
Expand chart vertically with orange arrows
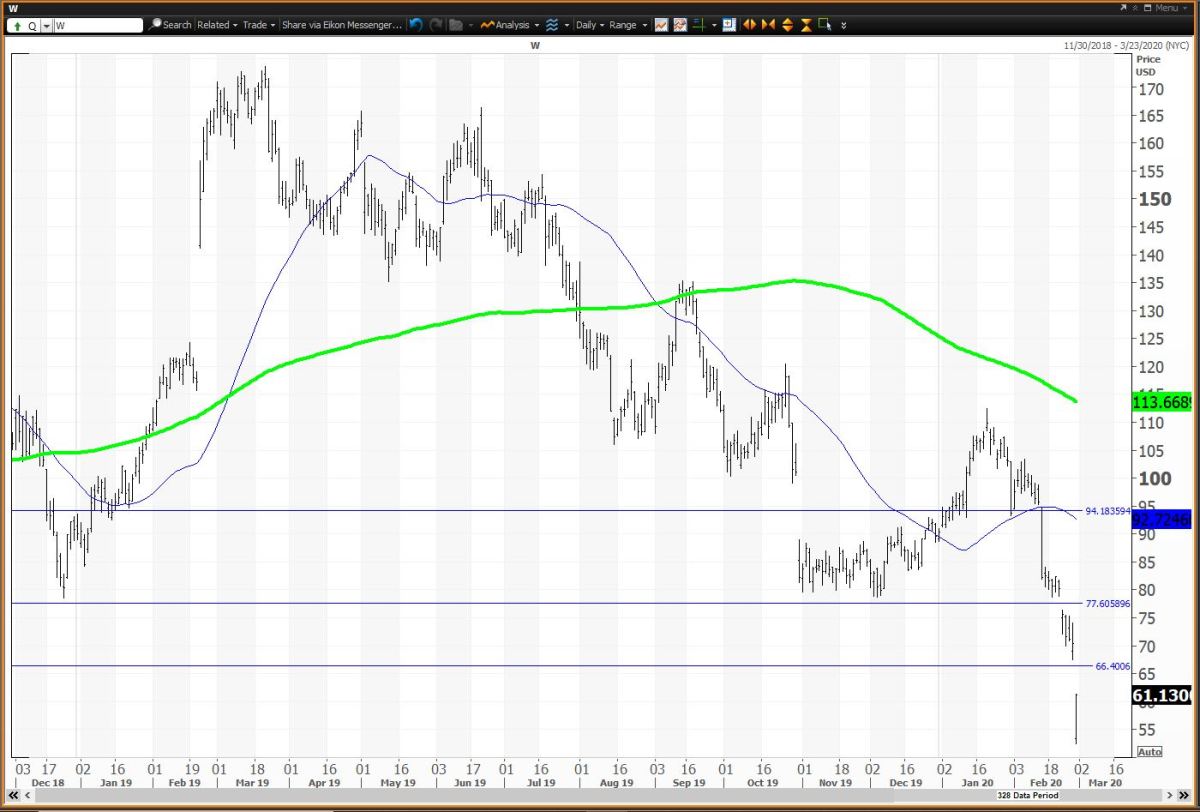(x=787, y=25)
